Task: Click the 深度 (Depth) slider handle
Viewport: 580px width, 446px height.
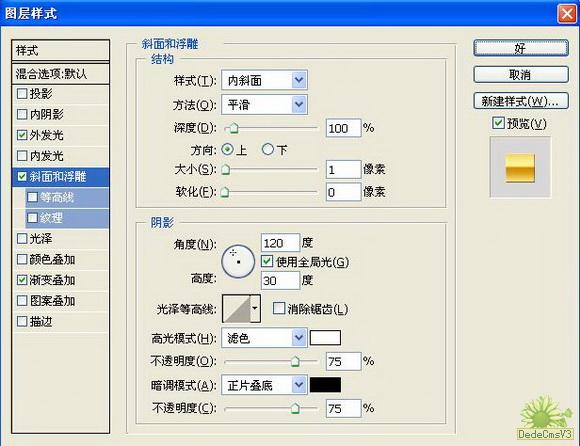Action: pos(233,128)
